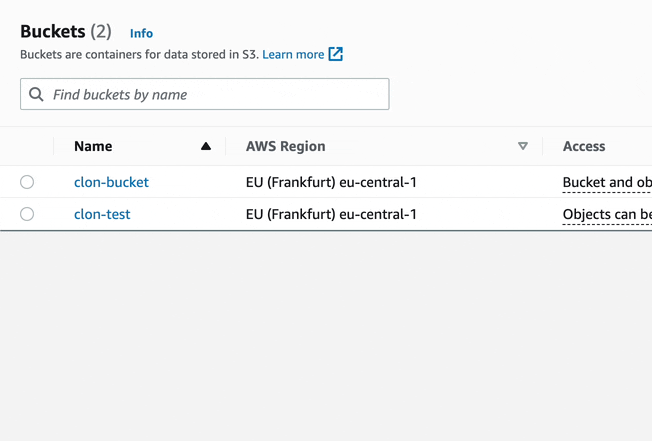
Task: Click the Access column header
Action: pos(584,146)
